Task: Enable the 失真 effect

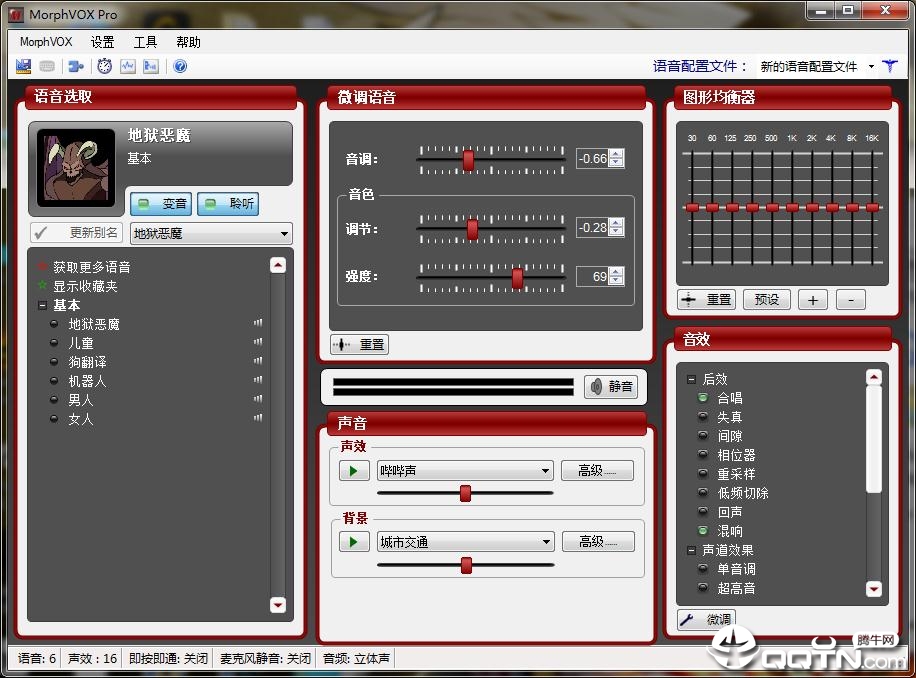Action: 703,417
